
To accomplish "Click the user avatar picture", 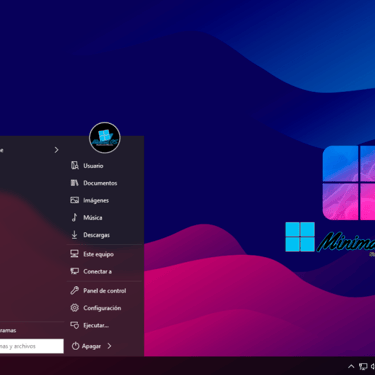I will (105, 138).
